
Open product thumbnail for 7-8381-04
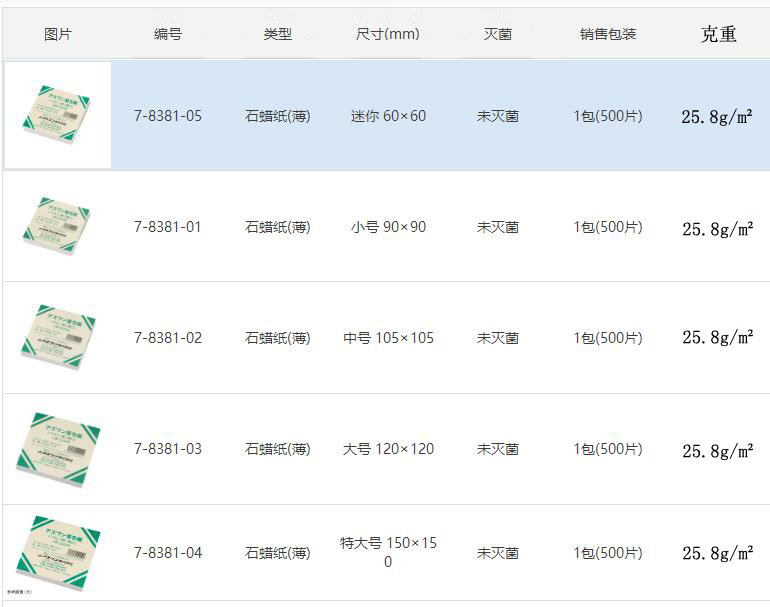pos(58,553)
